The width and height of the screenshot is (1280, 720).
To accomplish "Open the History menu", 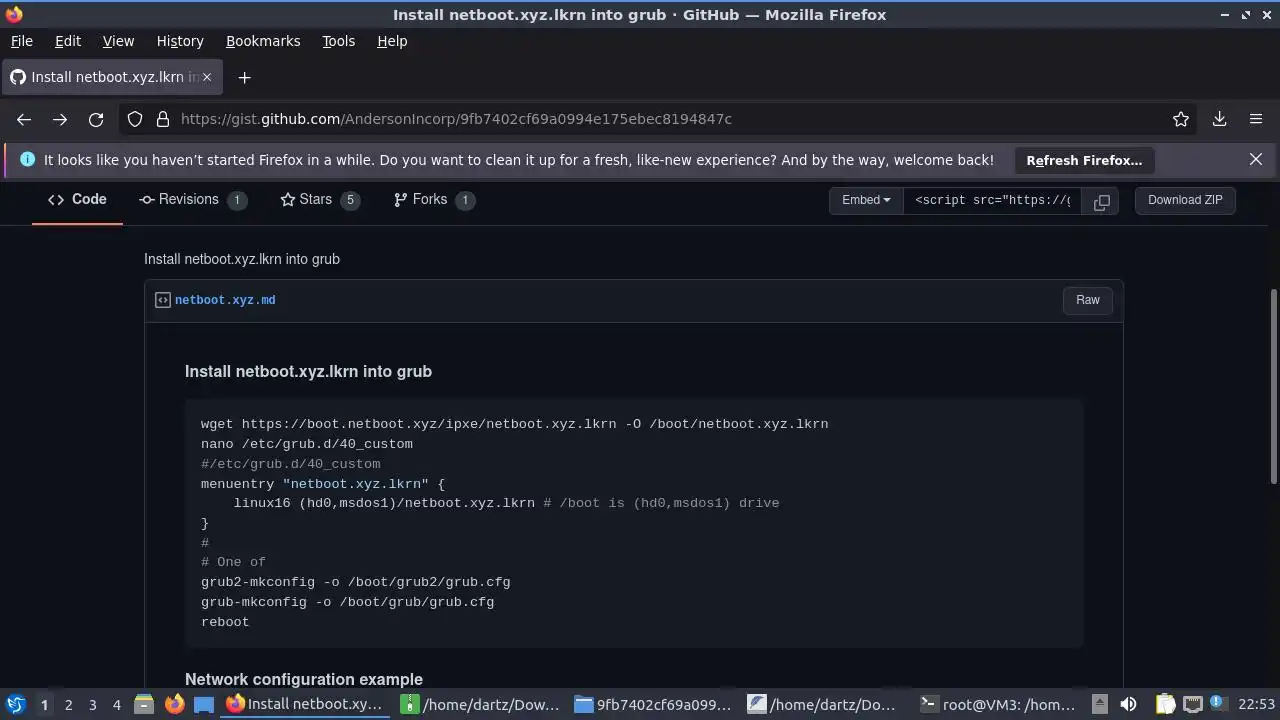I will tap(180, 41).
